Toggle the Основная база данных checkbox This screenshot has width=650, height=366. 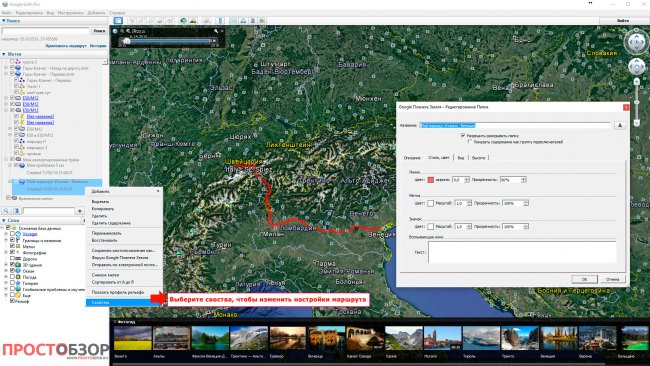[8, 228]
